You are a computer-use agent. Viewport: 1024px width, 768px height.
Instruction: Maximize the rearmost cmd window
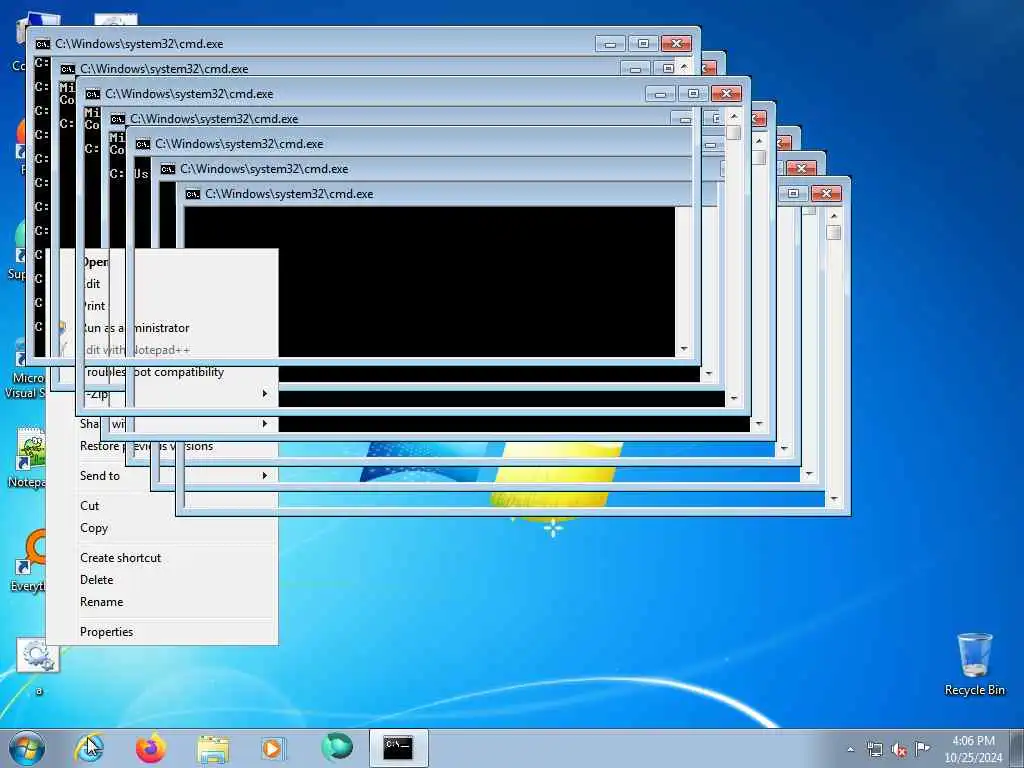pos(793,193)
